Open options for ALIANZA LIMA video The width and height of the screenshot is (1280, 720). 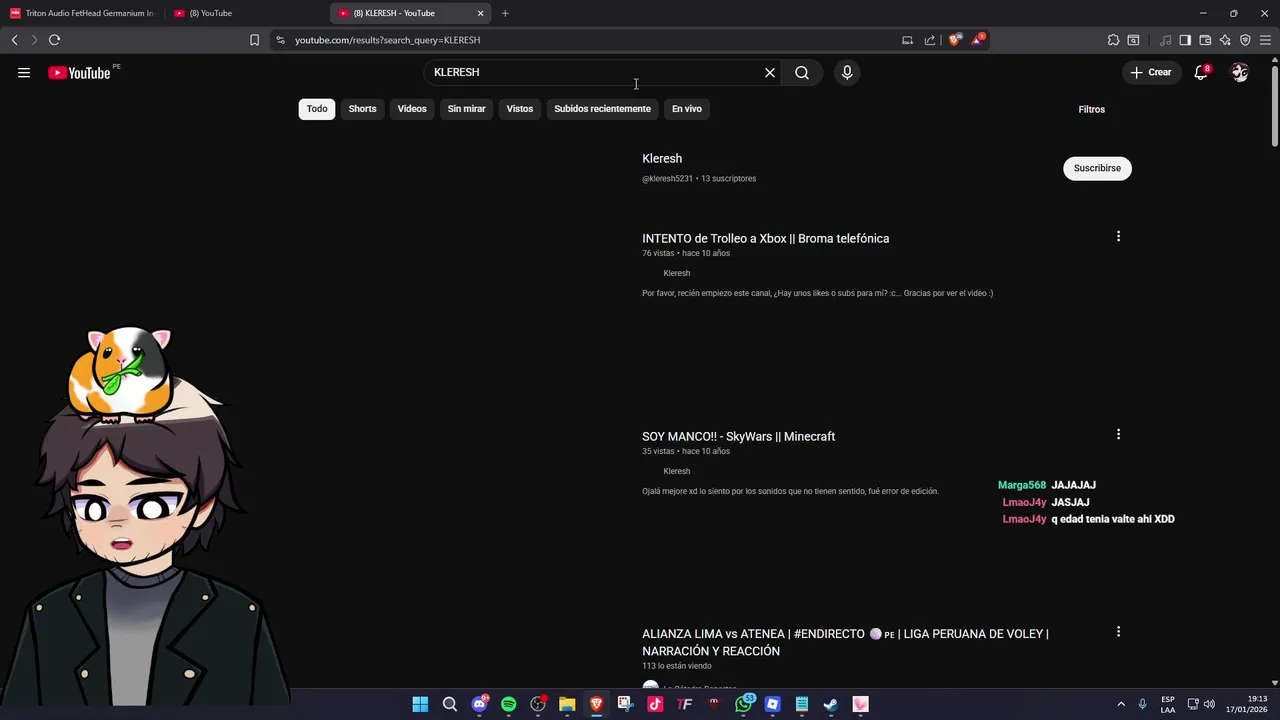[1118, 631]
